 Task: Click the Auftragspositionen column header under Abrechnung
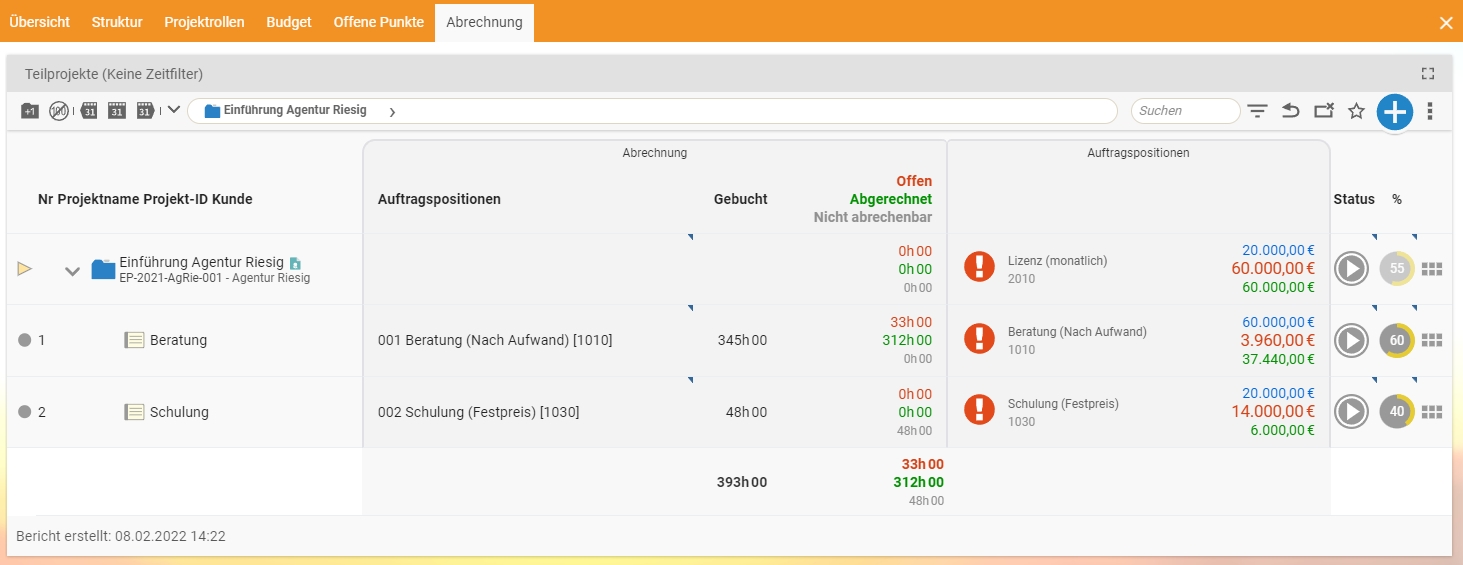(439, 199)
